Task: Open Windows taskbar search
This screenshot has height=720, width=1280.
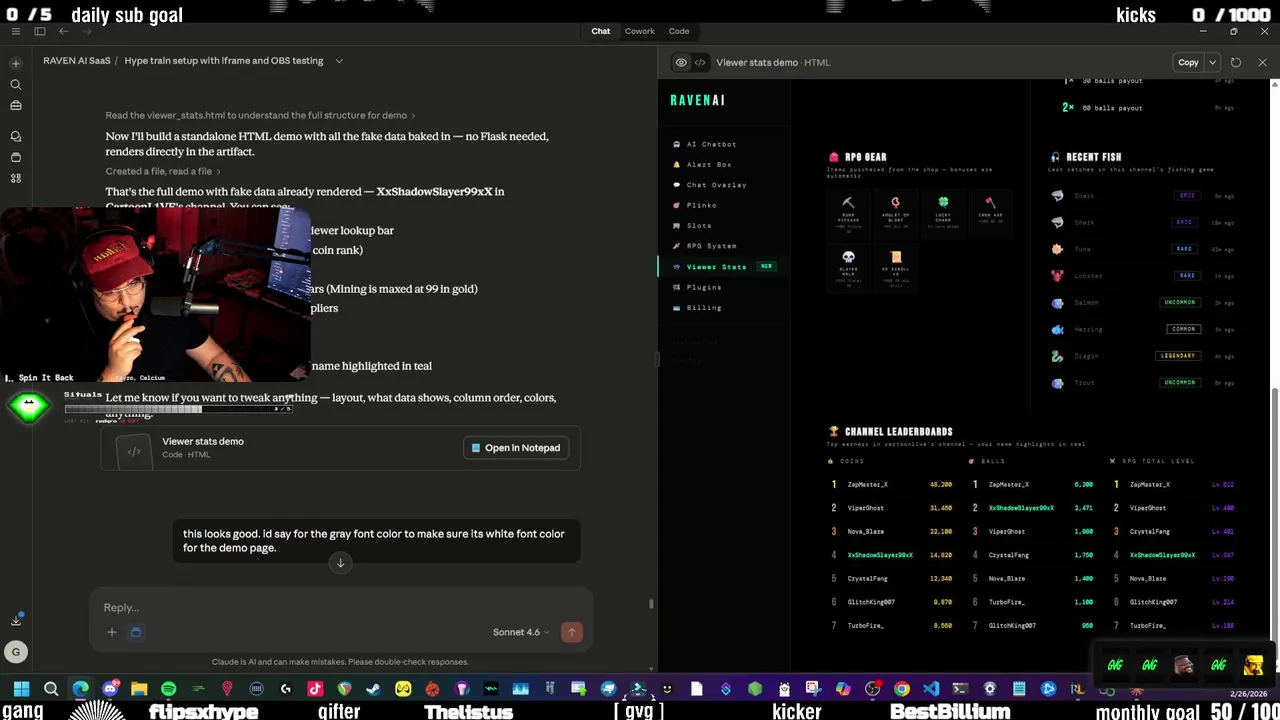Action: click(x=51, y=689)
